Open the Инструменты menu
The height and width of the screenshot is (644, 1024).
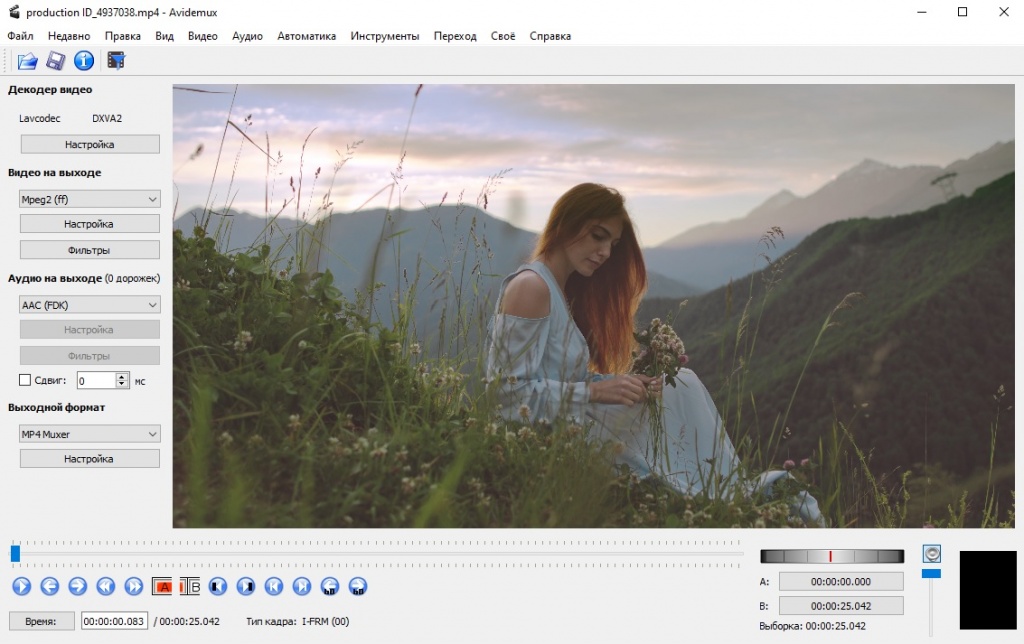pos(384,36)
